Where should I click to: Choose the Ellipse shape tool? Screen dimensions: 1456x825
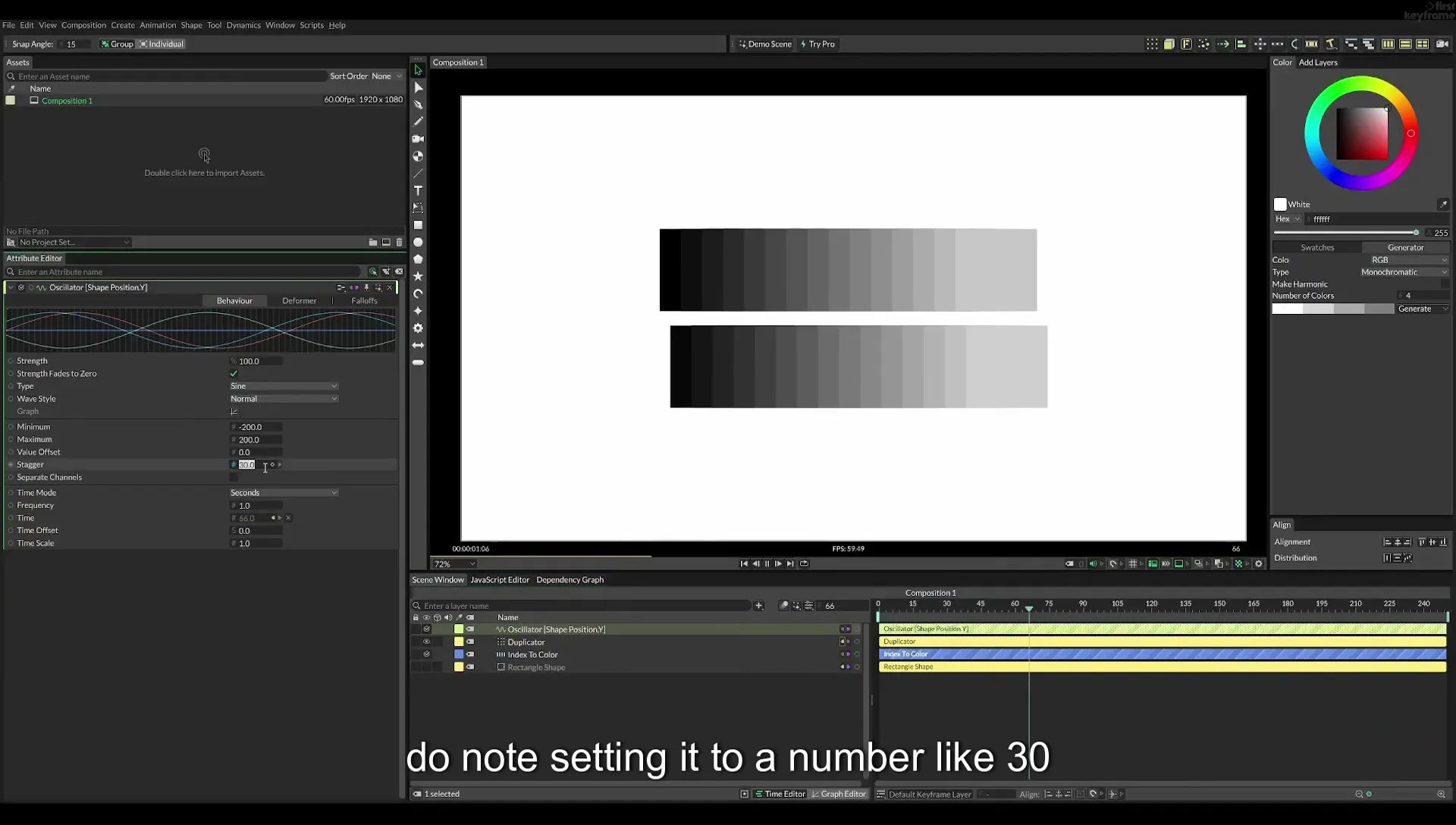418,243
